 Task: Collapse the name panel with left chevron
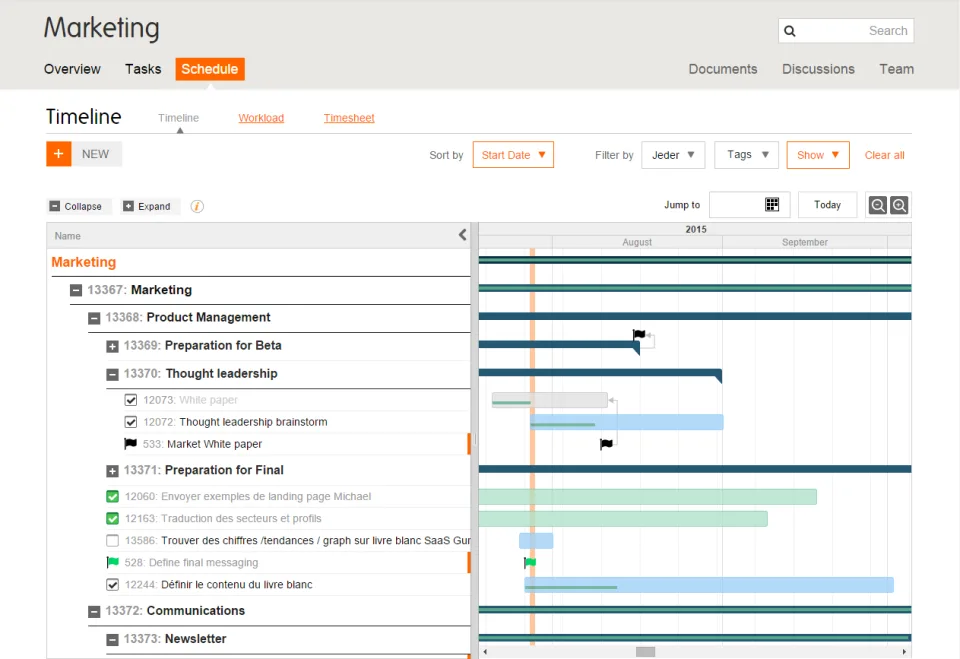pyautogui.click(x=462, y=235)
